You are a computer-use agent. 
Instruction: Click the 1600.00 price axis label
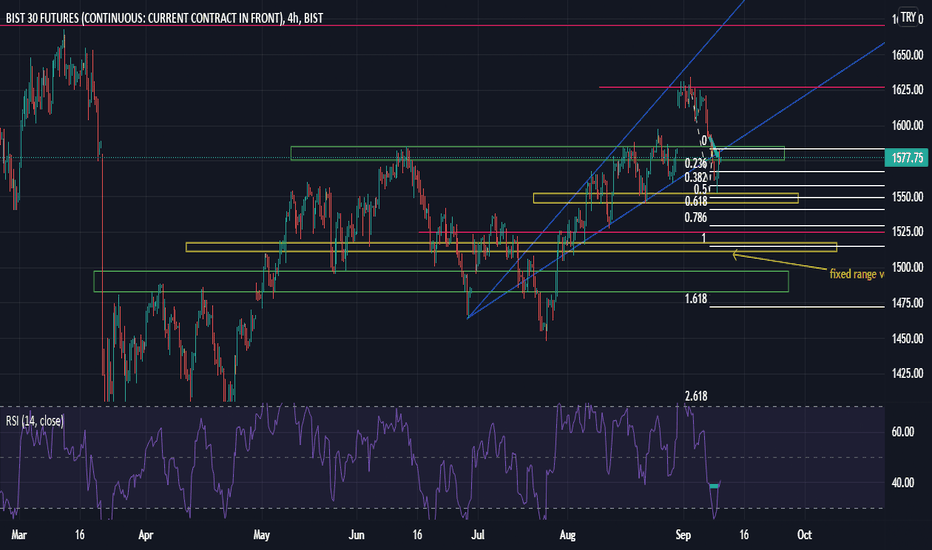click(x=908, y=125)
